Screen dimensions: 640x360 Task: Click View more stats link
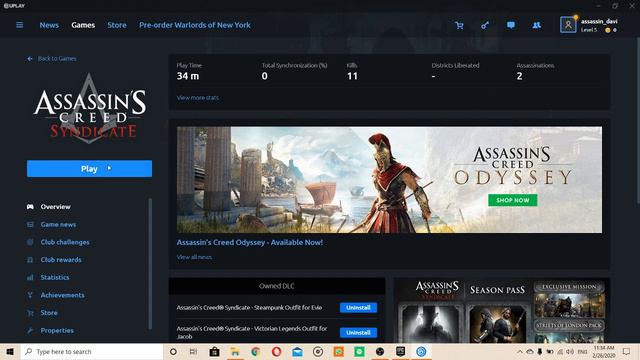click(198, 98)
